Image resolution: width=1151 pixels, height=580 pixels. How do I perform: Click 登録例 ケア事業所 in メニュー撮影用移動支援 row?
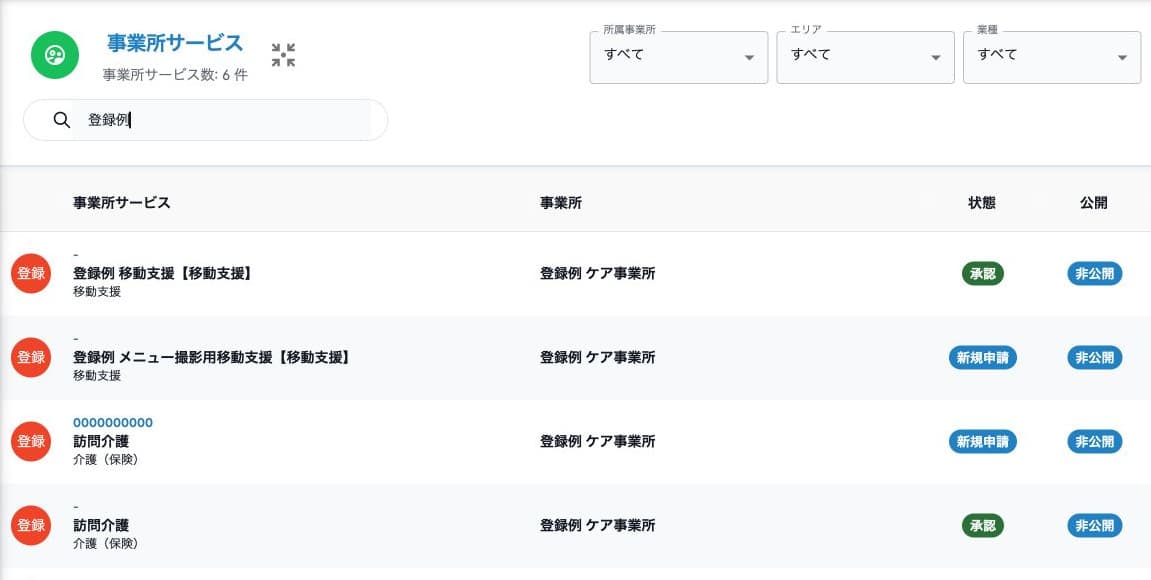click(598, 358)
